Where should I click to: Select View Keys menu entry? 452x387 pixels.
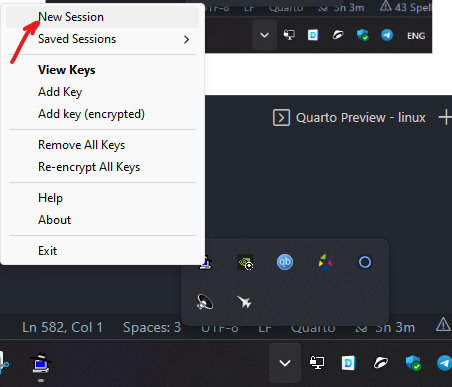coord(103,70)
